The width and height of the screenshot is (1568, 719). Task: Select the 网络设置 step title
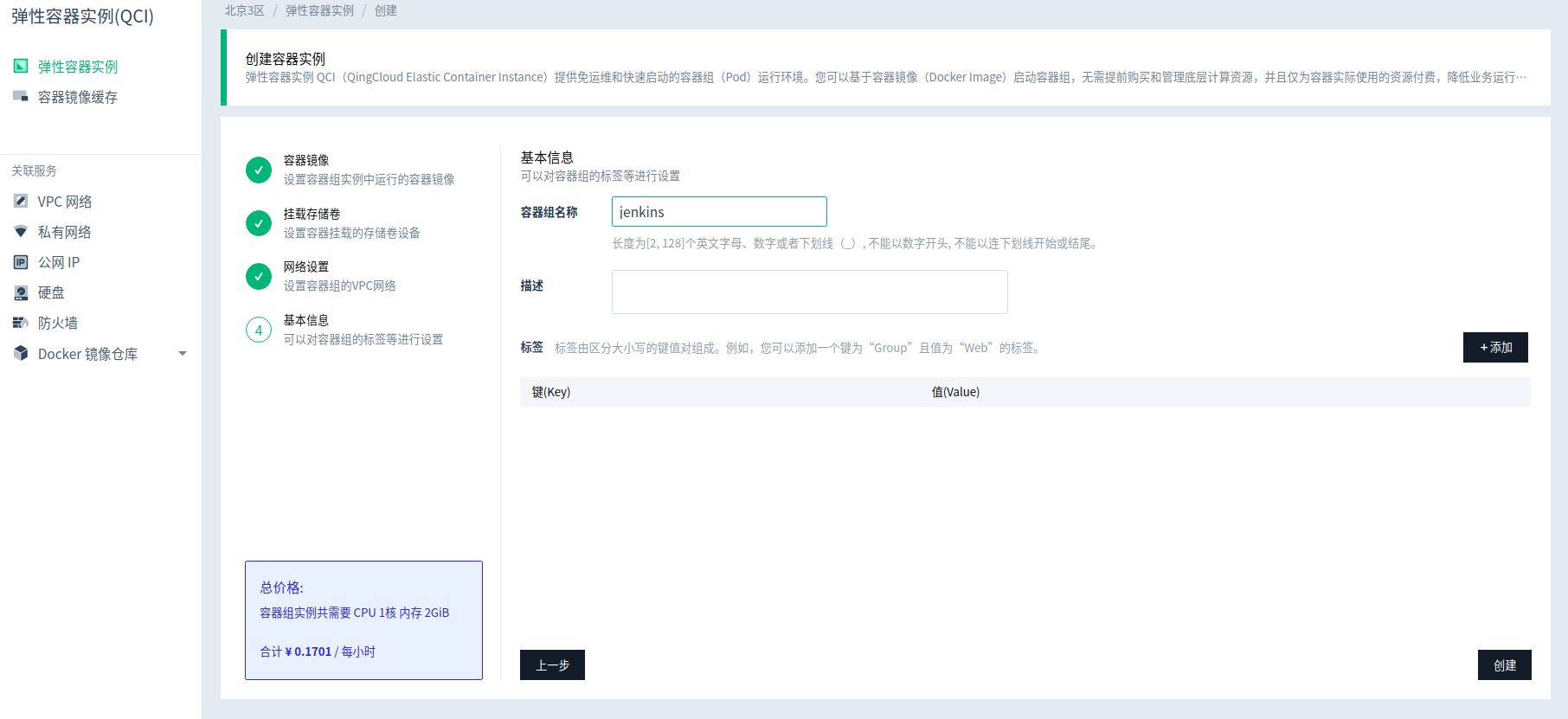[x=306, y=266]
